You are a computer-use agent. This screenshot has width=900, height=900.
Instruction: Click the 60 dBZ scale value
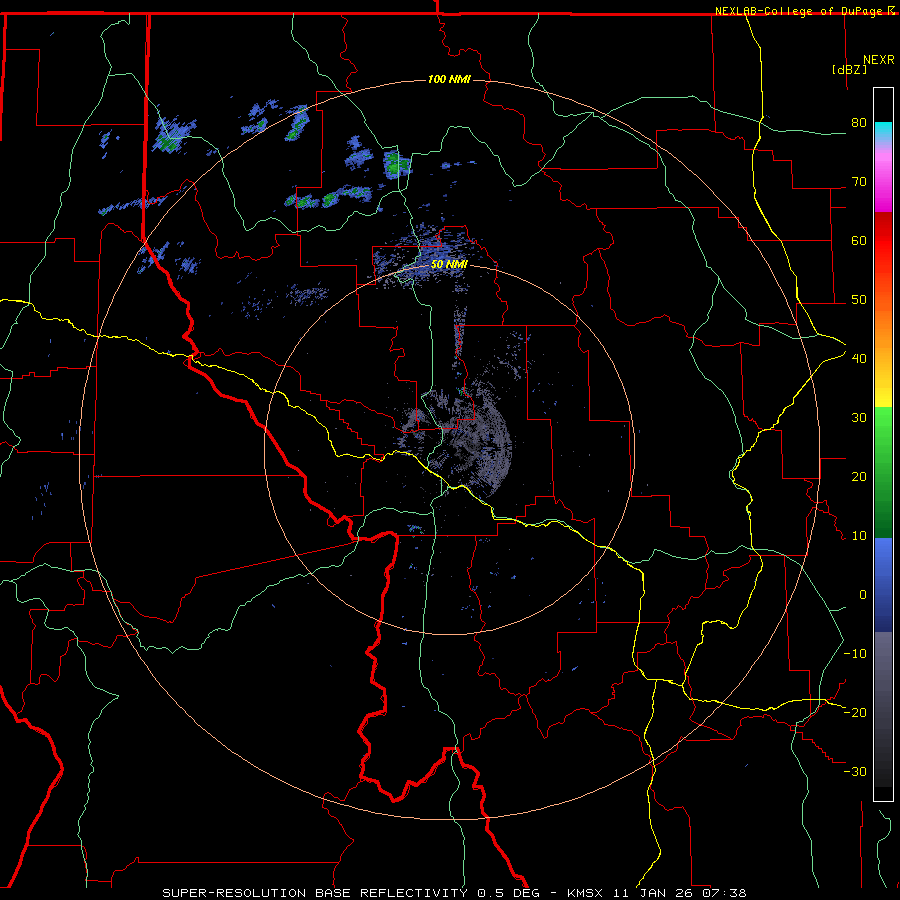tap(859, 241)
